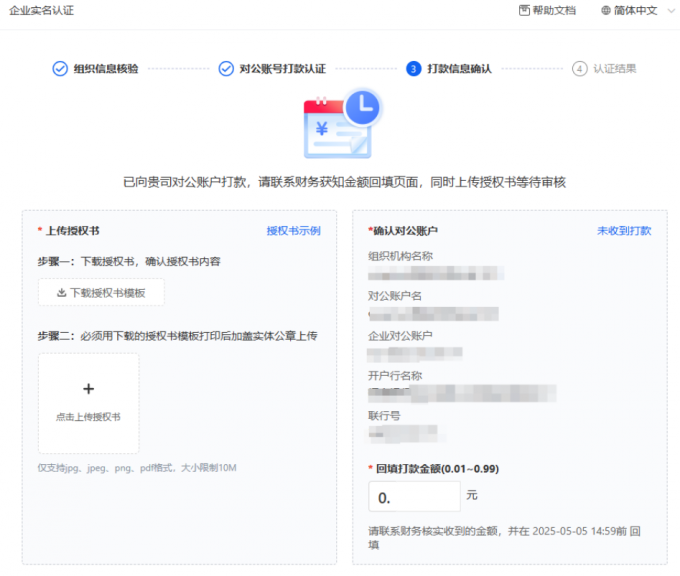Click the 组织机构名称 field label
Viewport: 680px width, 576px height.
400,256
